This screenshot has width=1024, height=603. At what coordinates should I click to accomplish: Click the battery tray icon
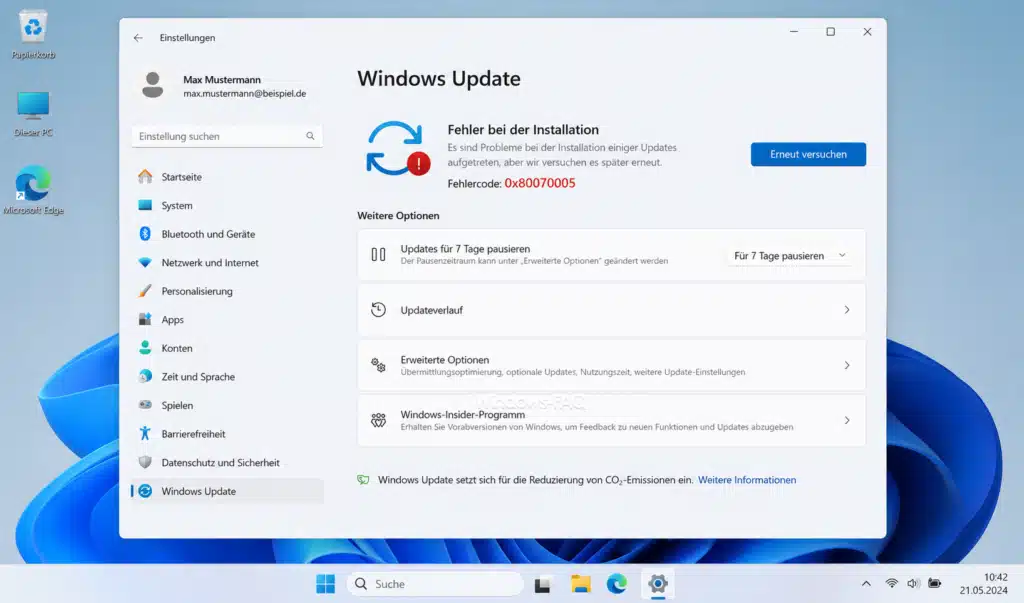[935, 583]
